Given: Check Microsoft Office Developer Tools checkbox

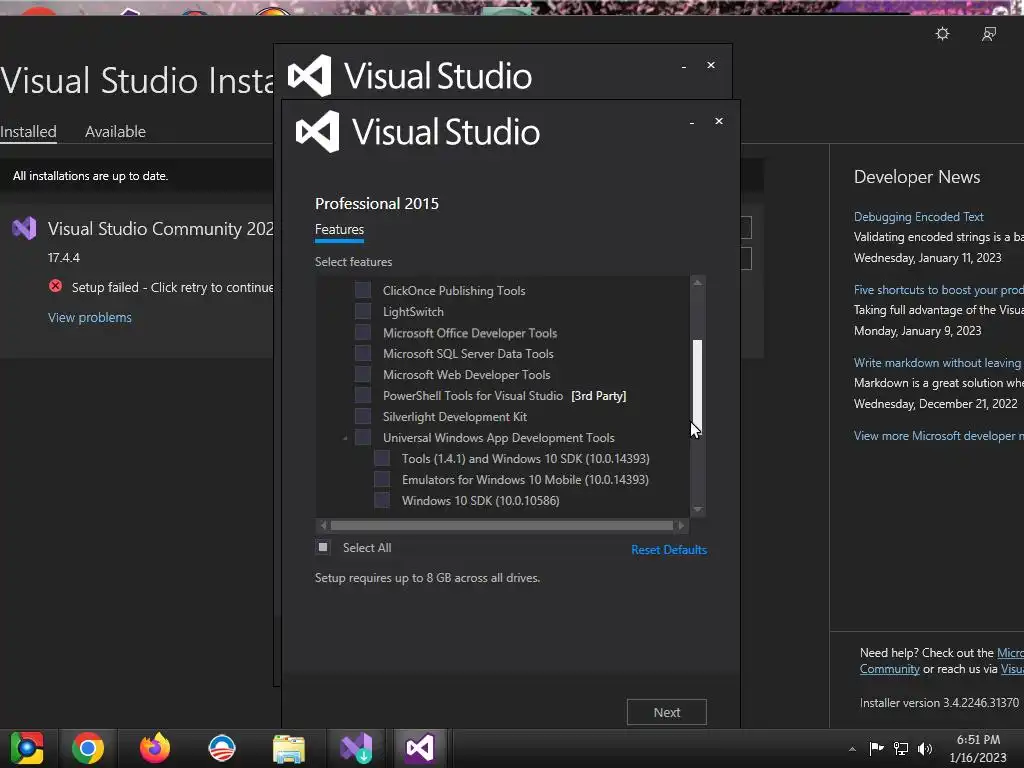Looking at the screenshot, I should [x=362, y=332].
